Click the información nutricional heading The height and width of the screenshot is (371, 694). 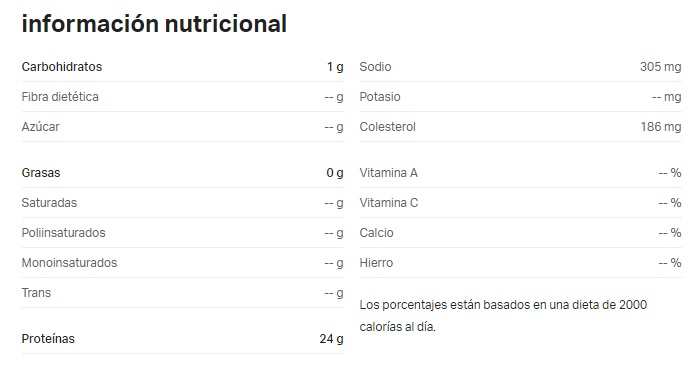coord(154,23)
